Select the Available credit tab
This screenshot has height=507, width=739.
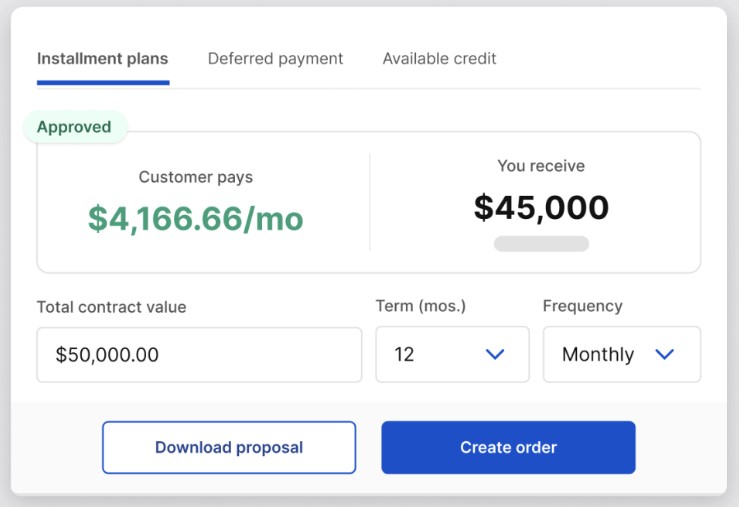coord(439,59)
